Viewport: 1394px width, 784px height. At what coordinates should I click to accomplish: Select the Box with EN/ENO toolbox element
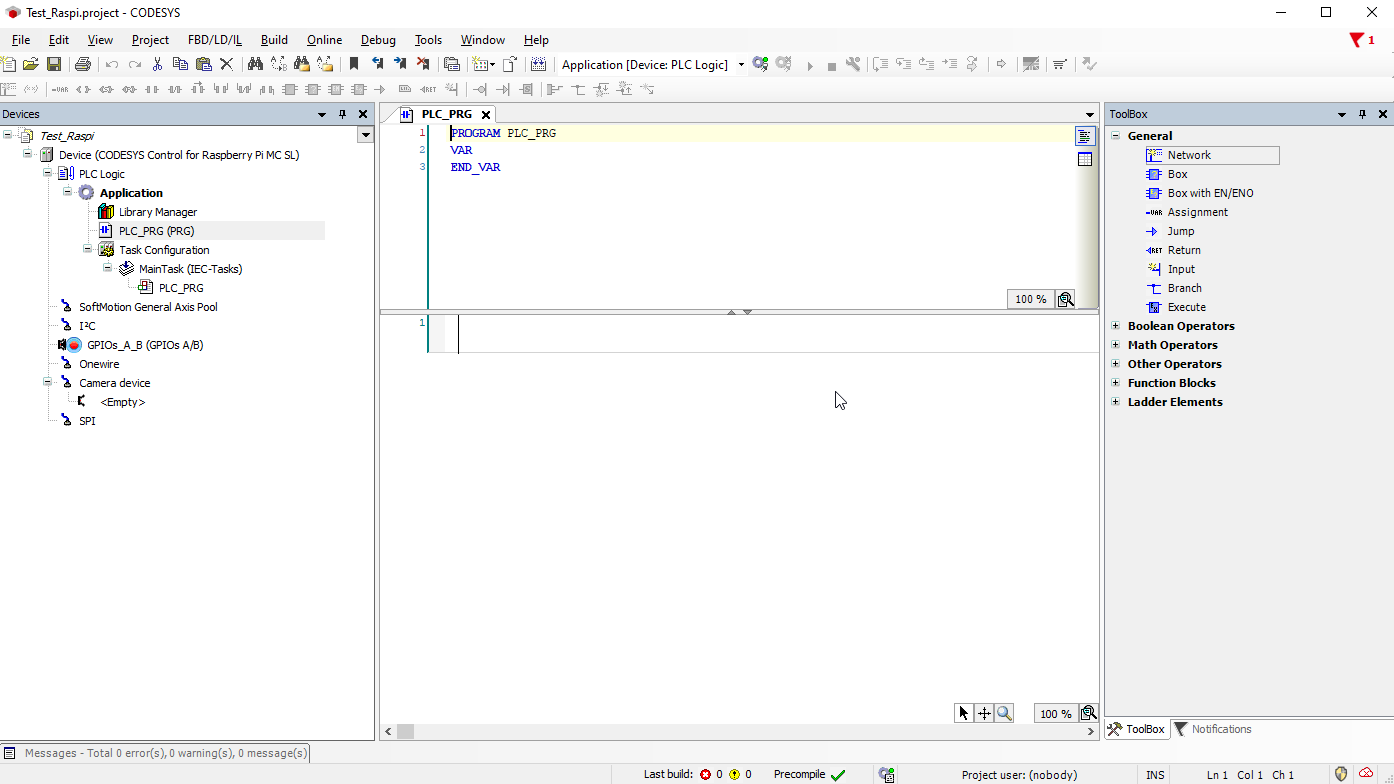(1210, 193)
